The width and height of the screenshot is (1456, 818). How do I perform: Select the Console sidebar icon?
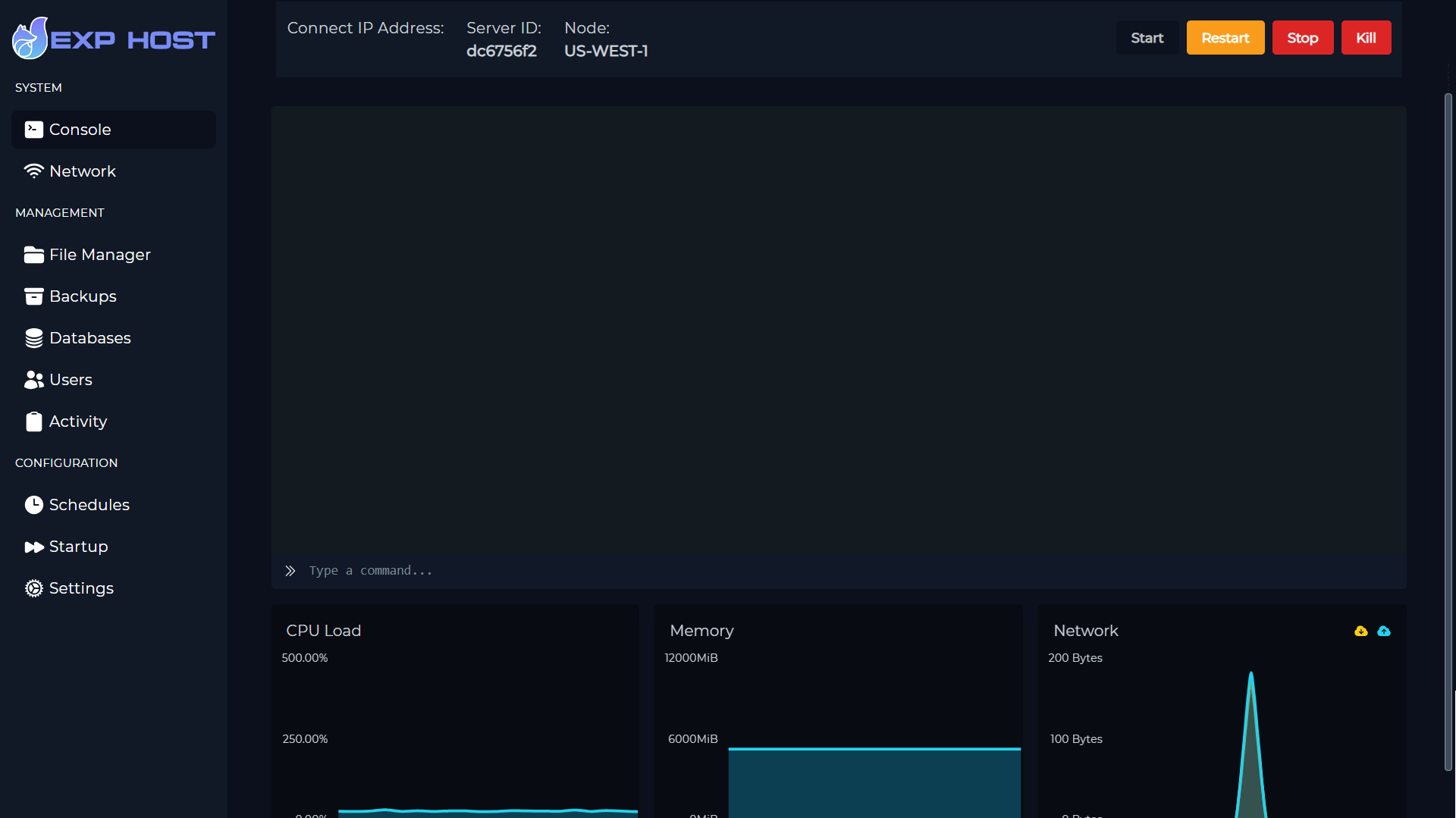33,129
